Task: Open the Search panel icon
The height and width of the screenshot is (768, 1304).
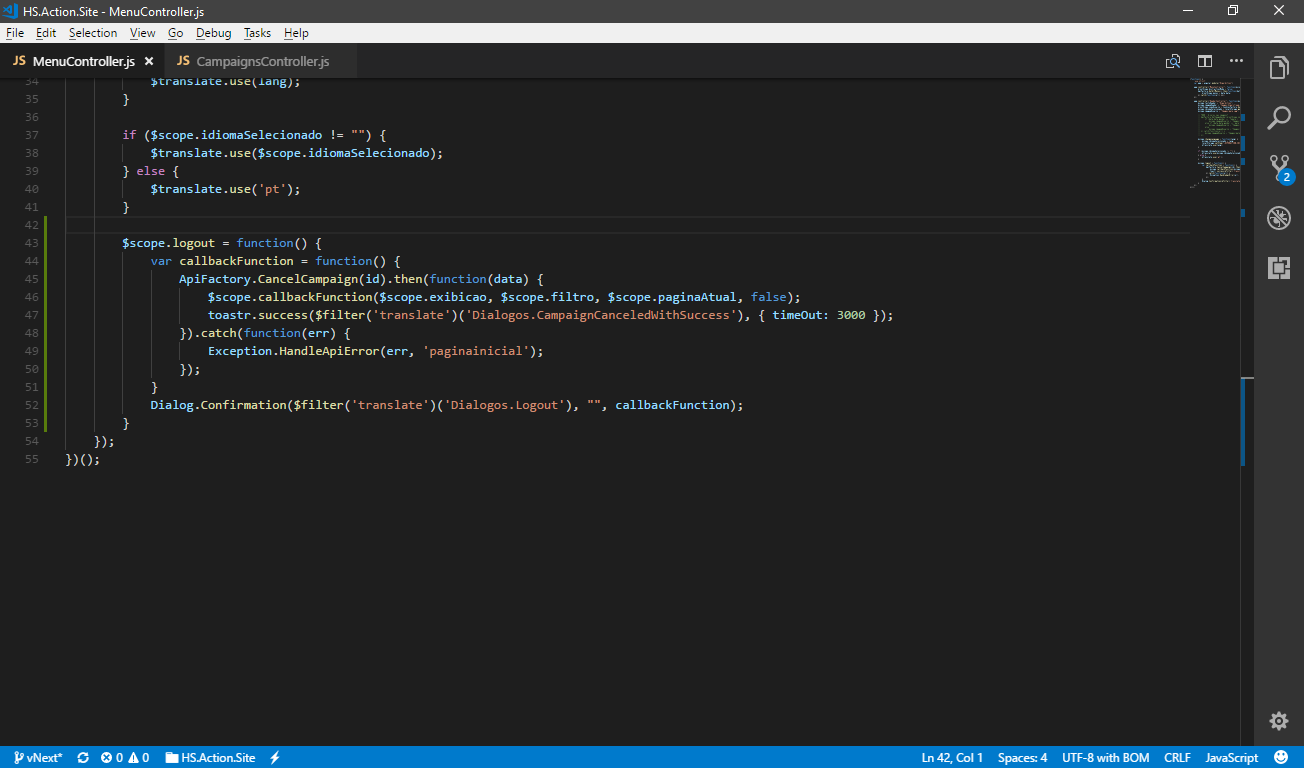Action: [1278, 118]
